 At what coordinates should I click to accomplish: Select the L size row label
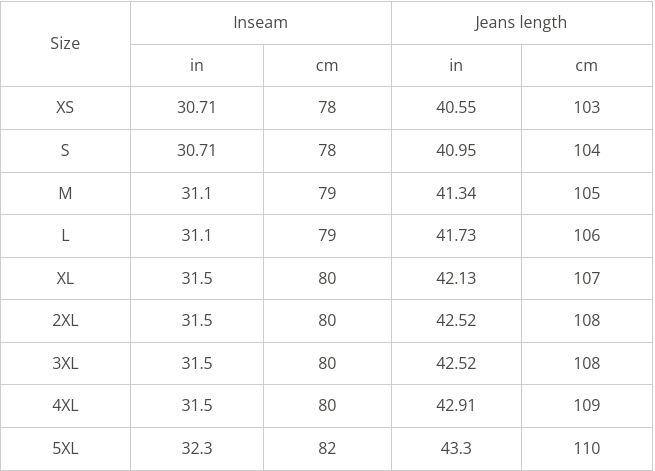[x=65, y=235]
